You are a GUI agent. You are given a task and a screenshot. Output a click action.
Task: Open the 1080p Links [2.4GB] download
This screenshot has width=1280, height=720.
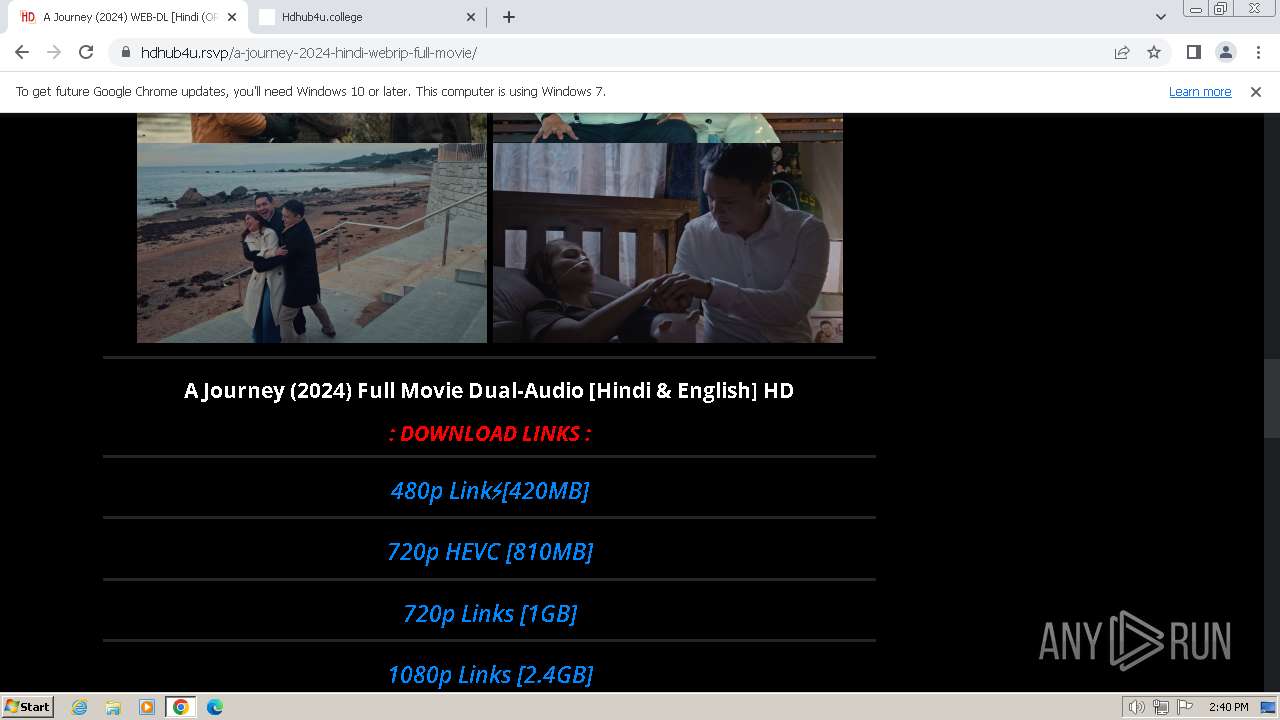click(490, 675)
